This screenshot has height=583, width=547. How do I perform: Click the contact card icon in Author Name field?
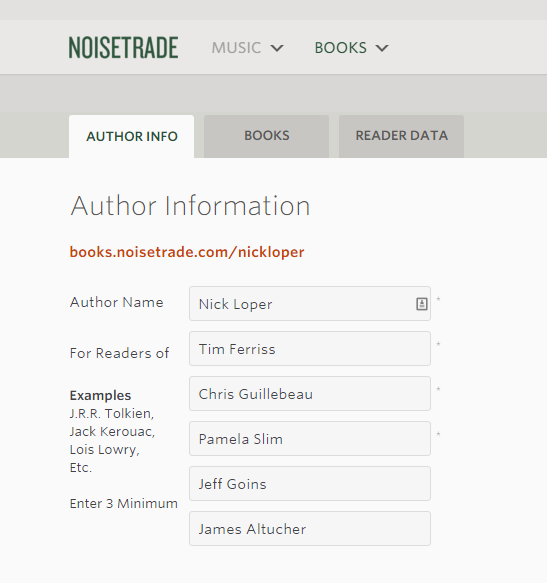[x=421, y=304]
